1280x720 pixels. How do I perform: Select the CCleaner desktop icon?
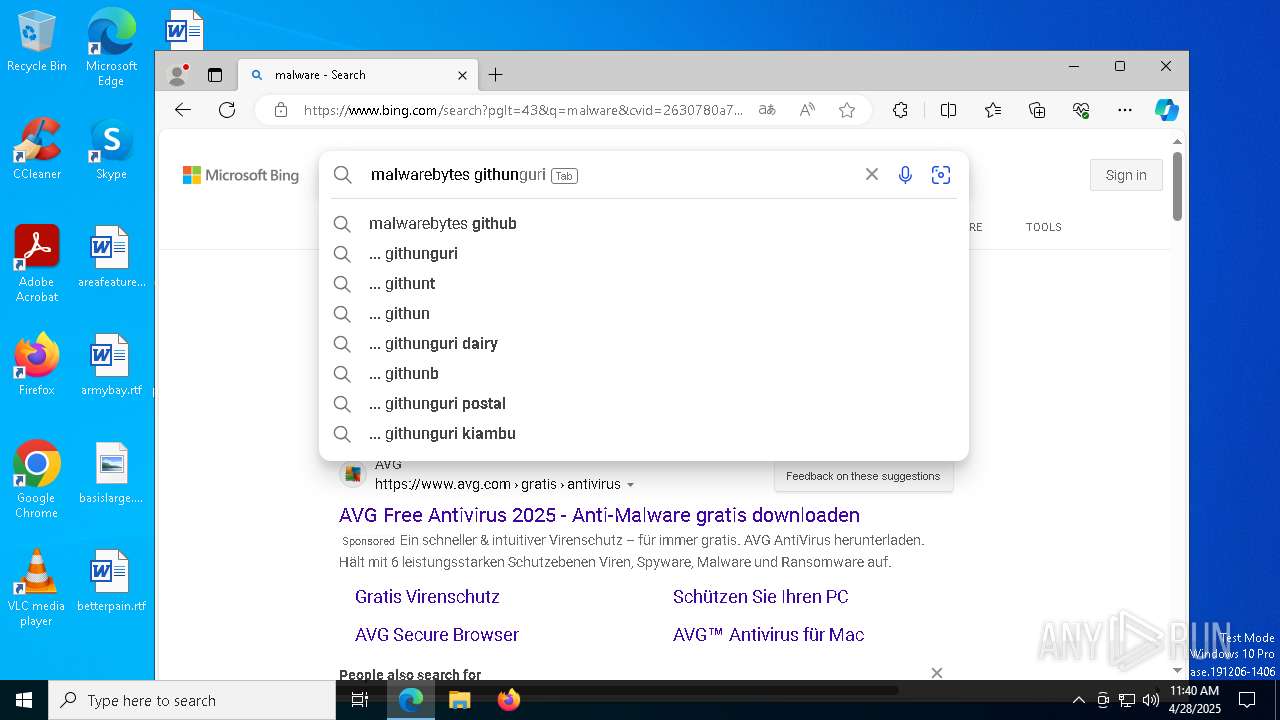37,148
